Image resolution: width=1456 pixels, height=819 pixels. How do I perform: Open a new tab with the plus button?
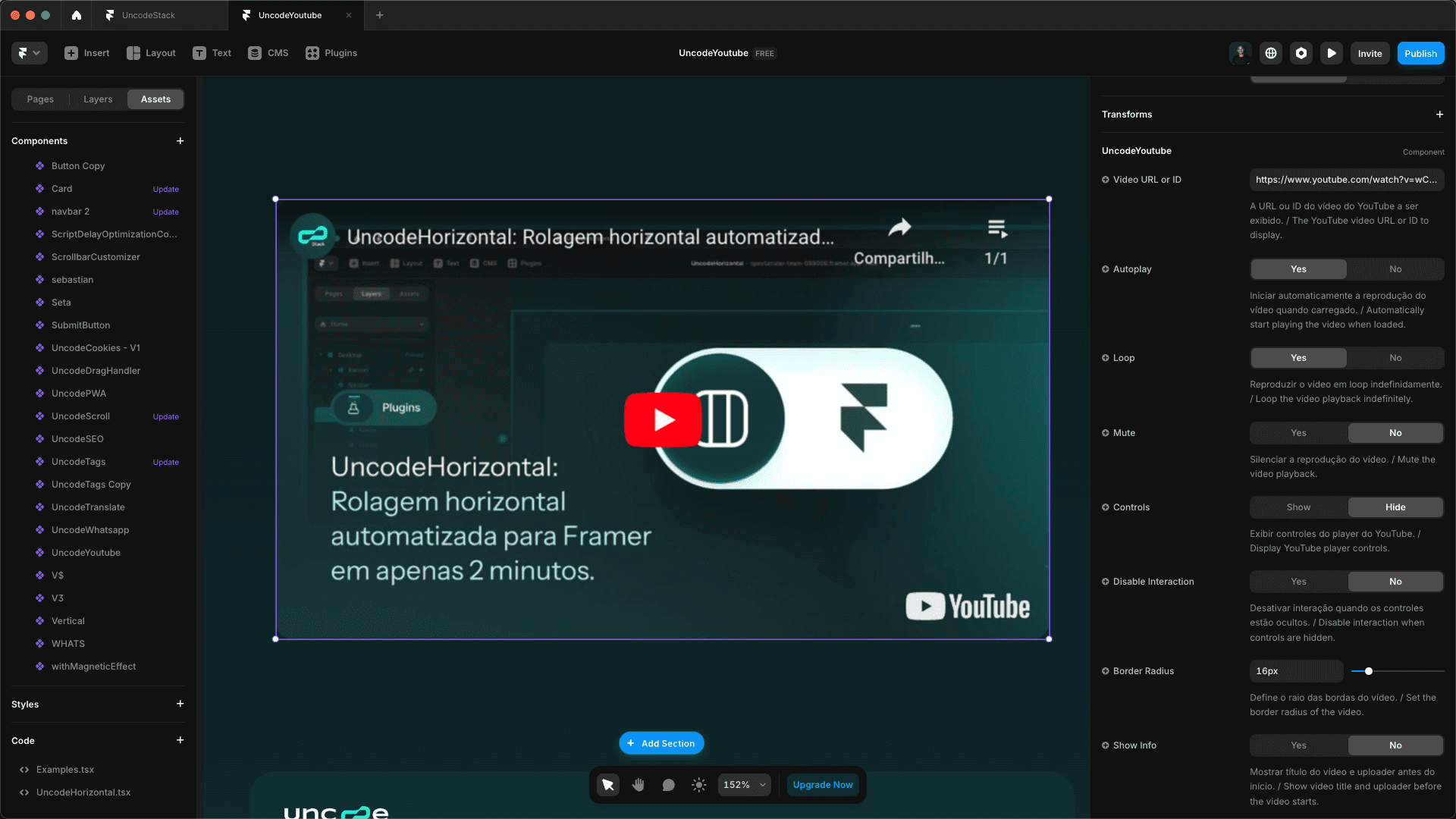click(x=380, y=15)
